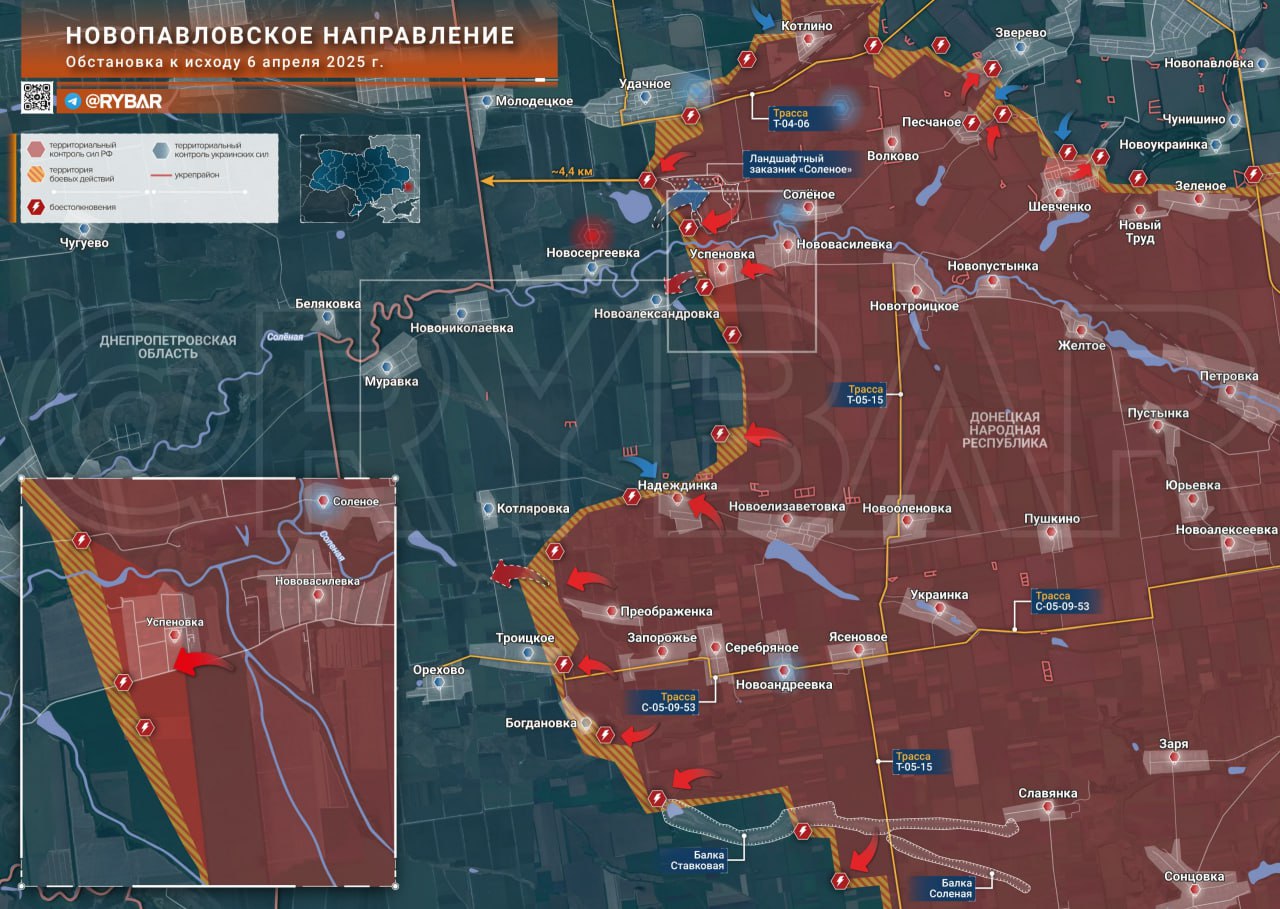Click the clash marker left of Надеждинка
This screenshot has width=1280, height=909.
coord(632,495)
